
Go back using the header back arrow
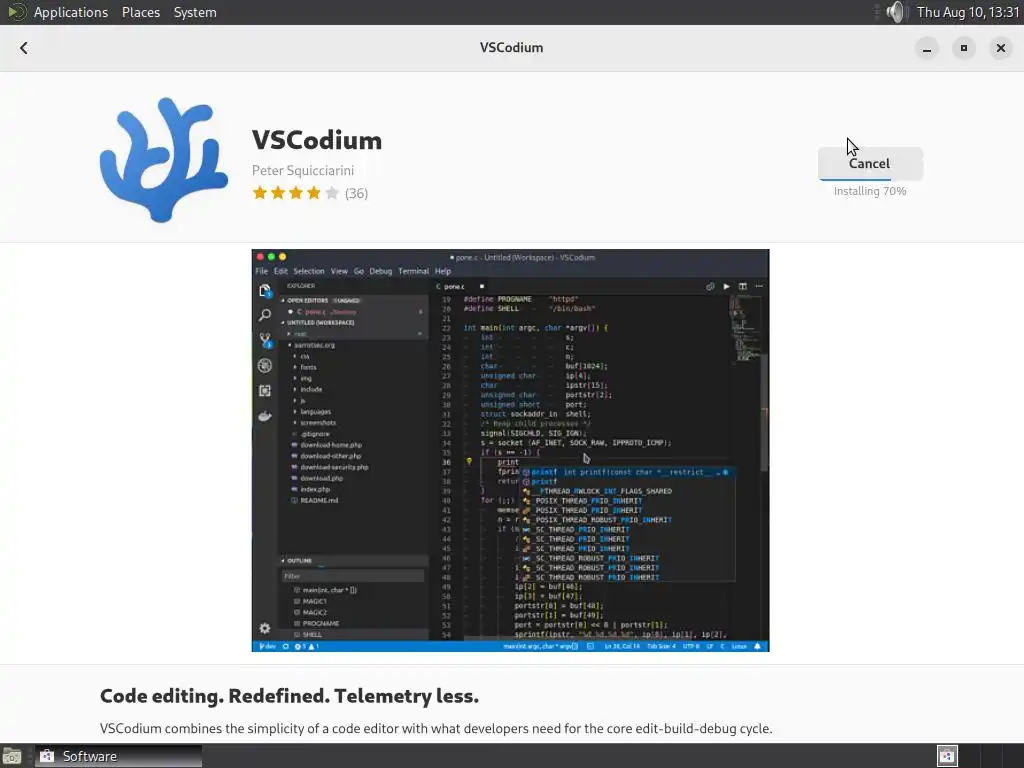click(x=24, y=48)
